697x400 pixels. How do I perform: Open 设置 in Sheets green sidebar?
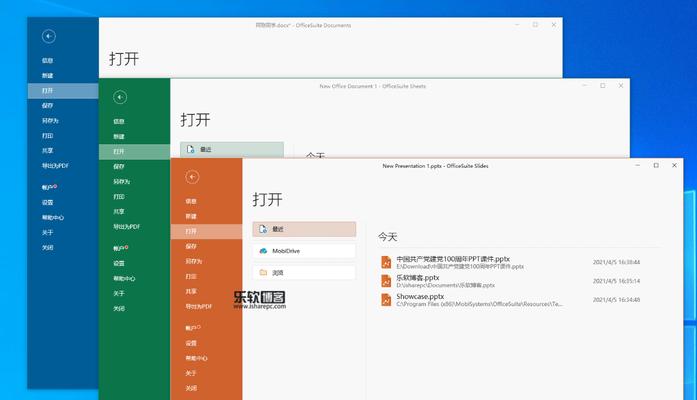(x=119, y=264)
